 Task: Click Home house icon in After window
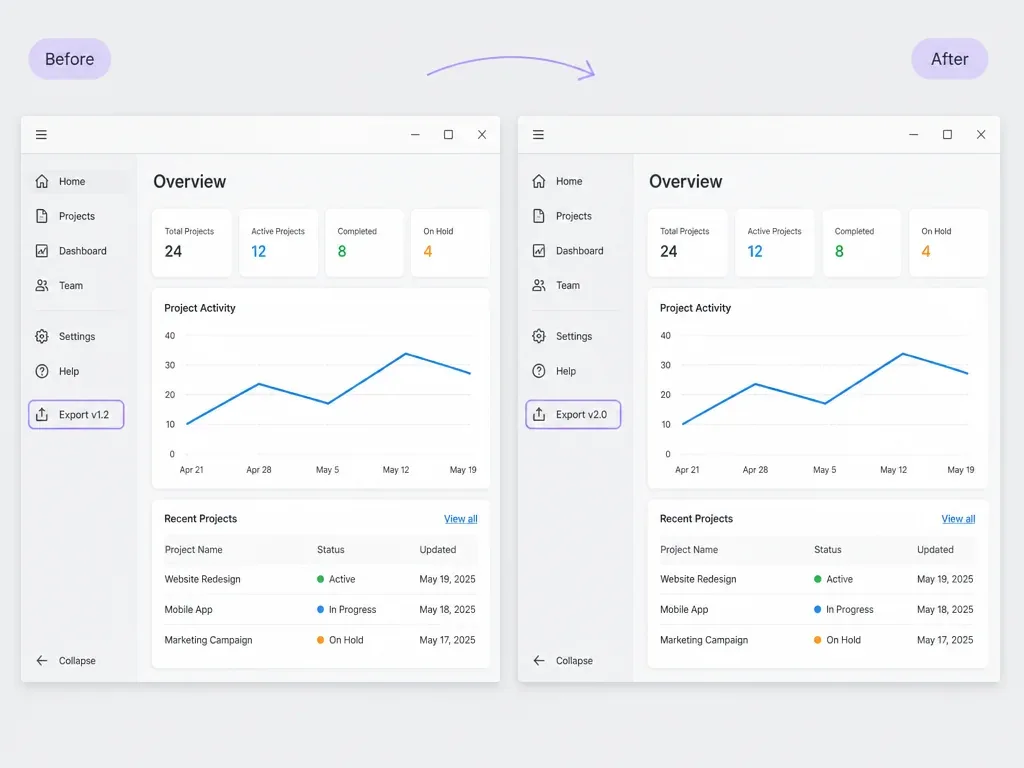pyautogui.click(x=539, y=181)
